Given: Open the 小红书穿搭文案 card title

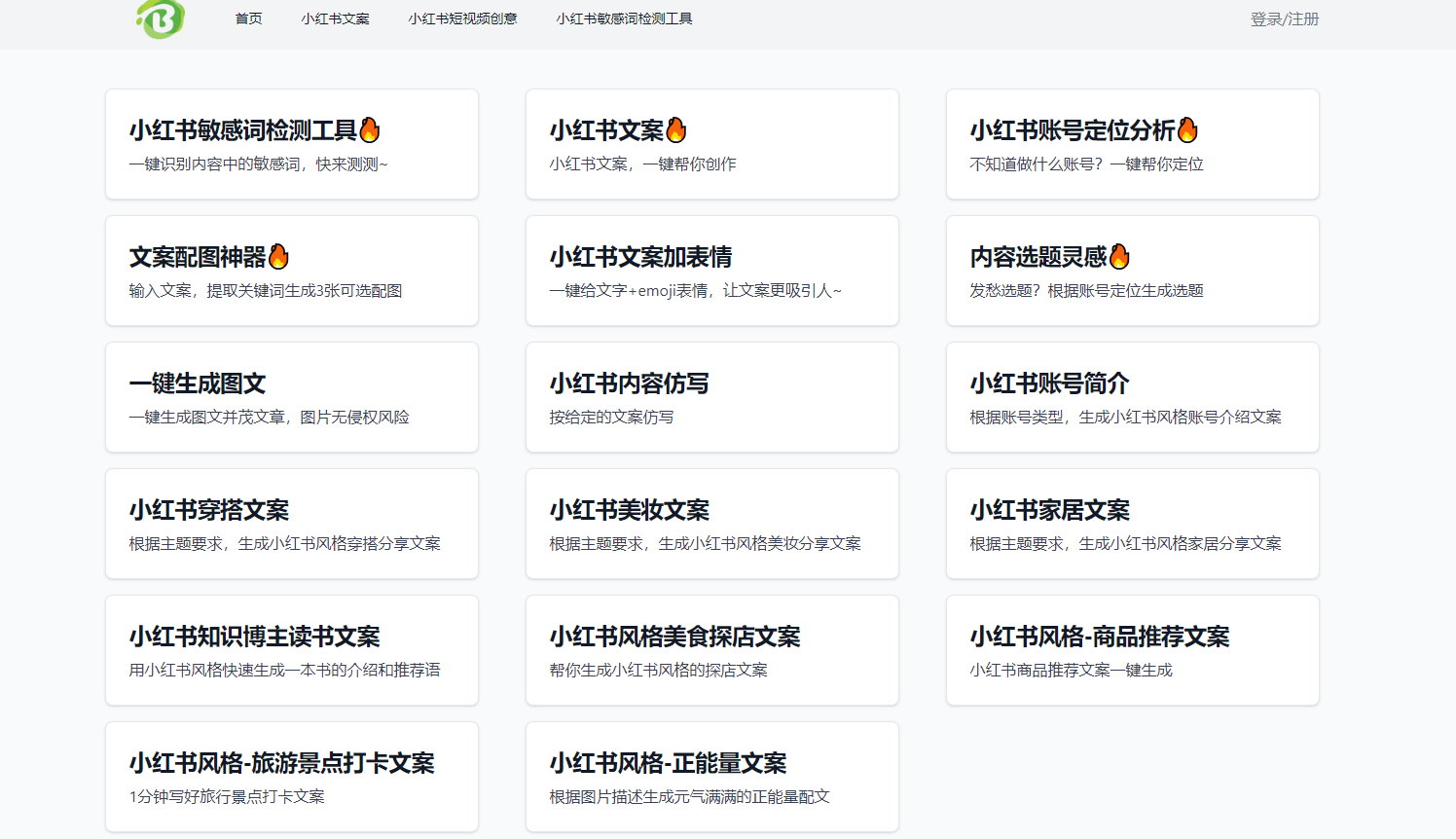Looking at the screenshot, I should [208, 510].
